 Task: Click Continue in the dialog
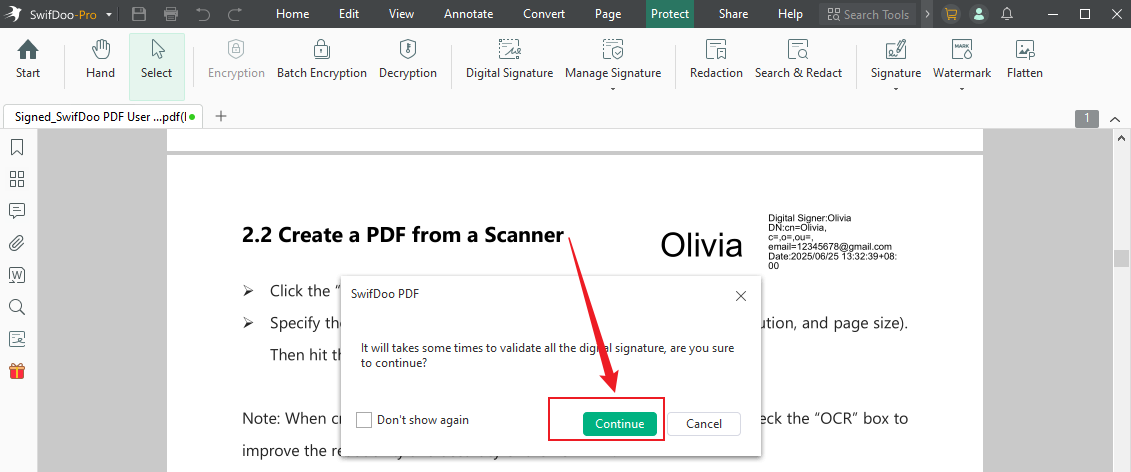click(620, 424)
